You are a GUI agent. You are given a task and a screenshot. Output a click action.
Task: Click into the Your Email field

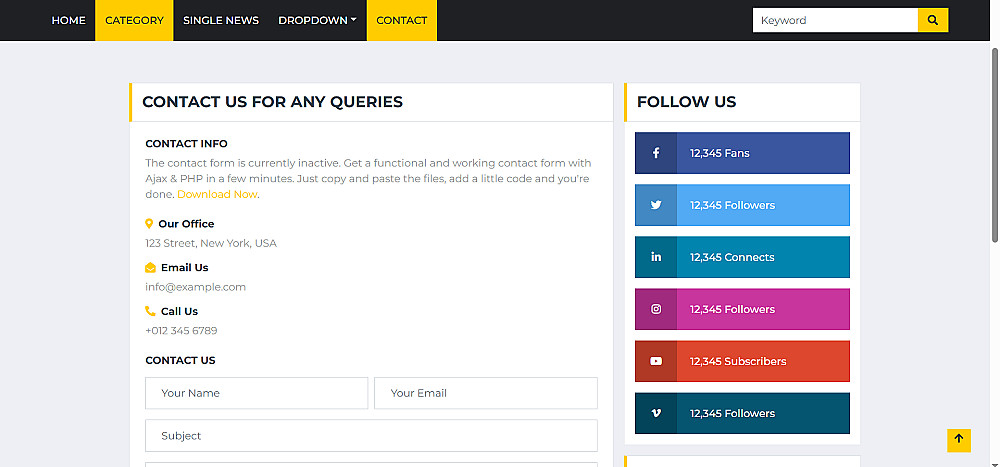click(486, 393)
